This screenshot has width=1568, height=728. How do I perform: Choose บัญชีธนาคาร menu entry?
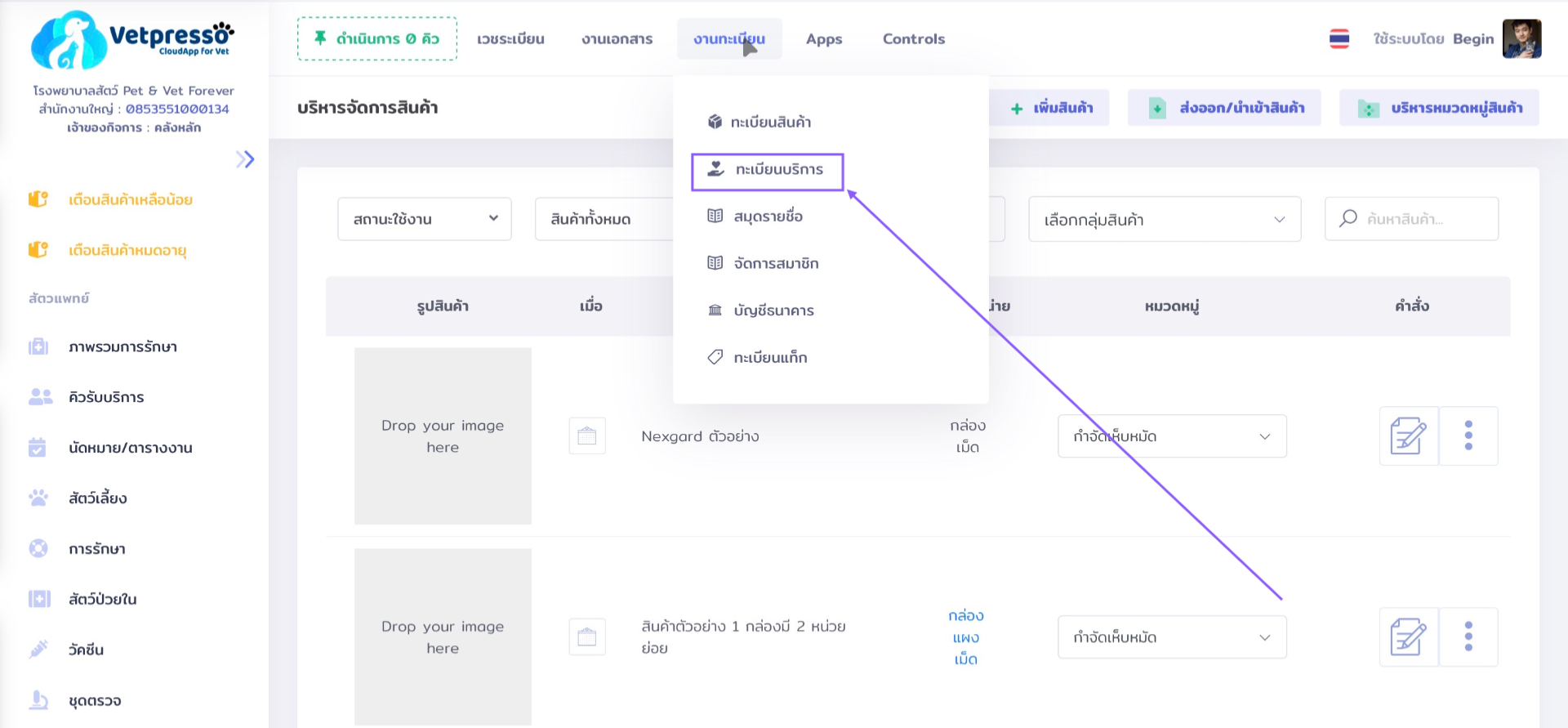tap(773, 310)
